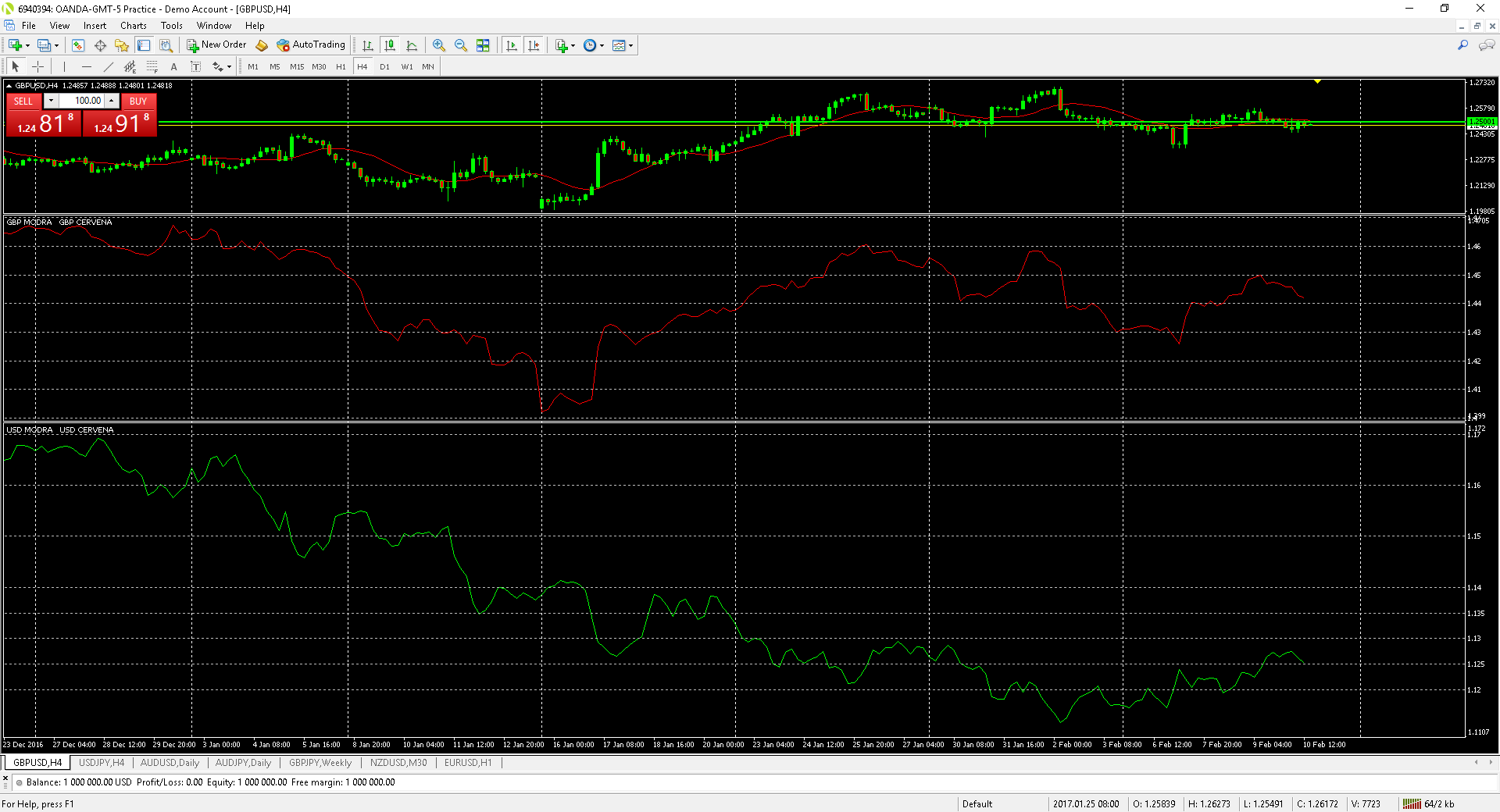Select the Text 'A' tool
The image size is (1500, 812).
click(174, 66)
